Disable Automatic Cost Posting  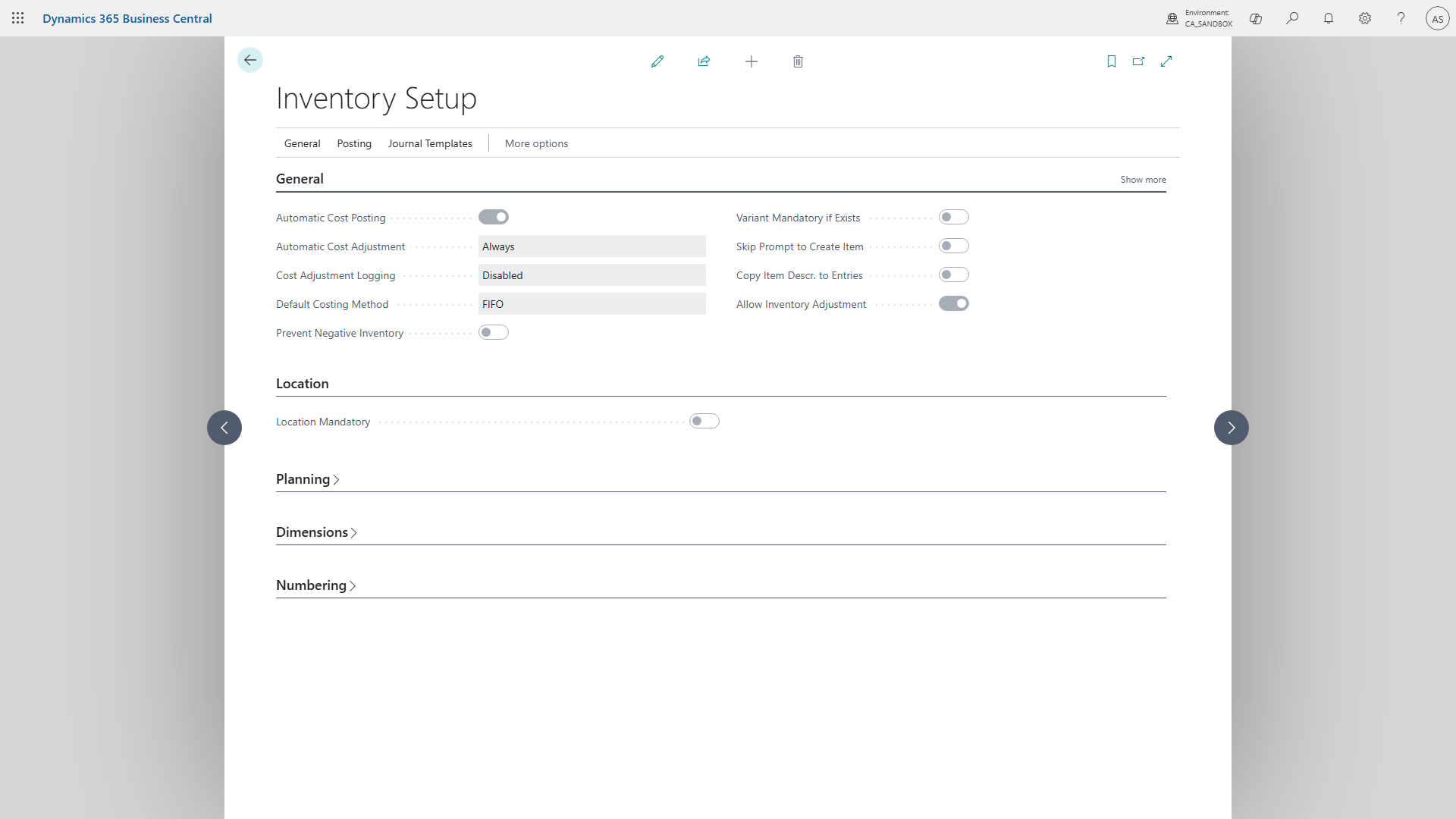tap(494, 217)
